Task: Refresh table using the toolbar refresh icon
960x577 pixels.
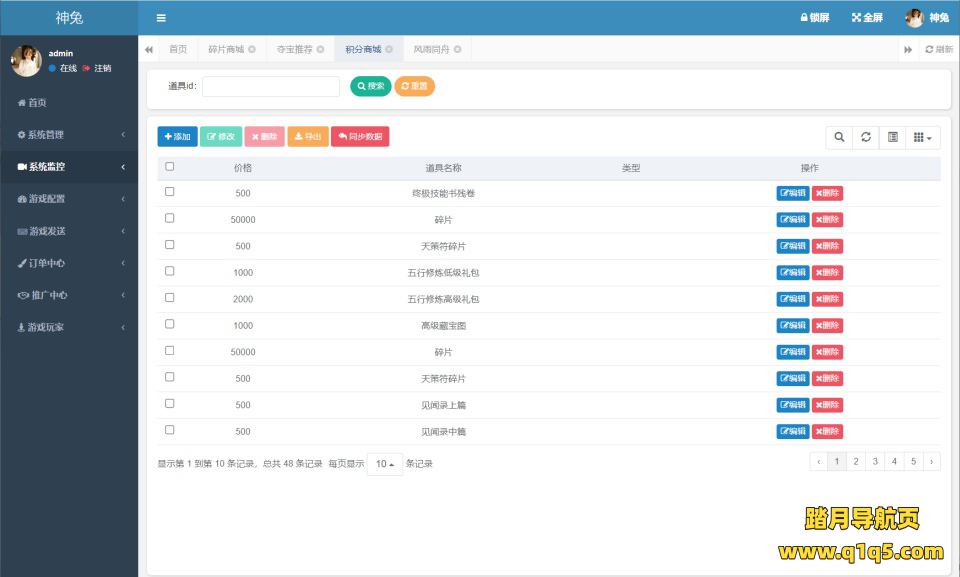Action: coord(866,137)
